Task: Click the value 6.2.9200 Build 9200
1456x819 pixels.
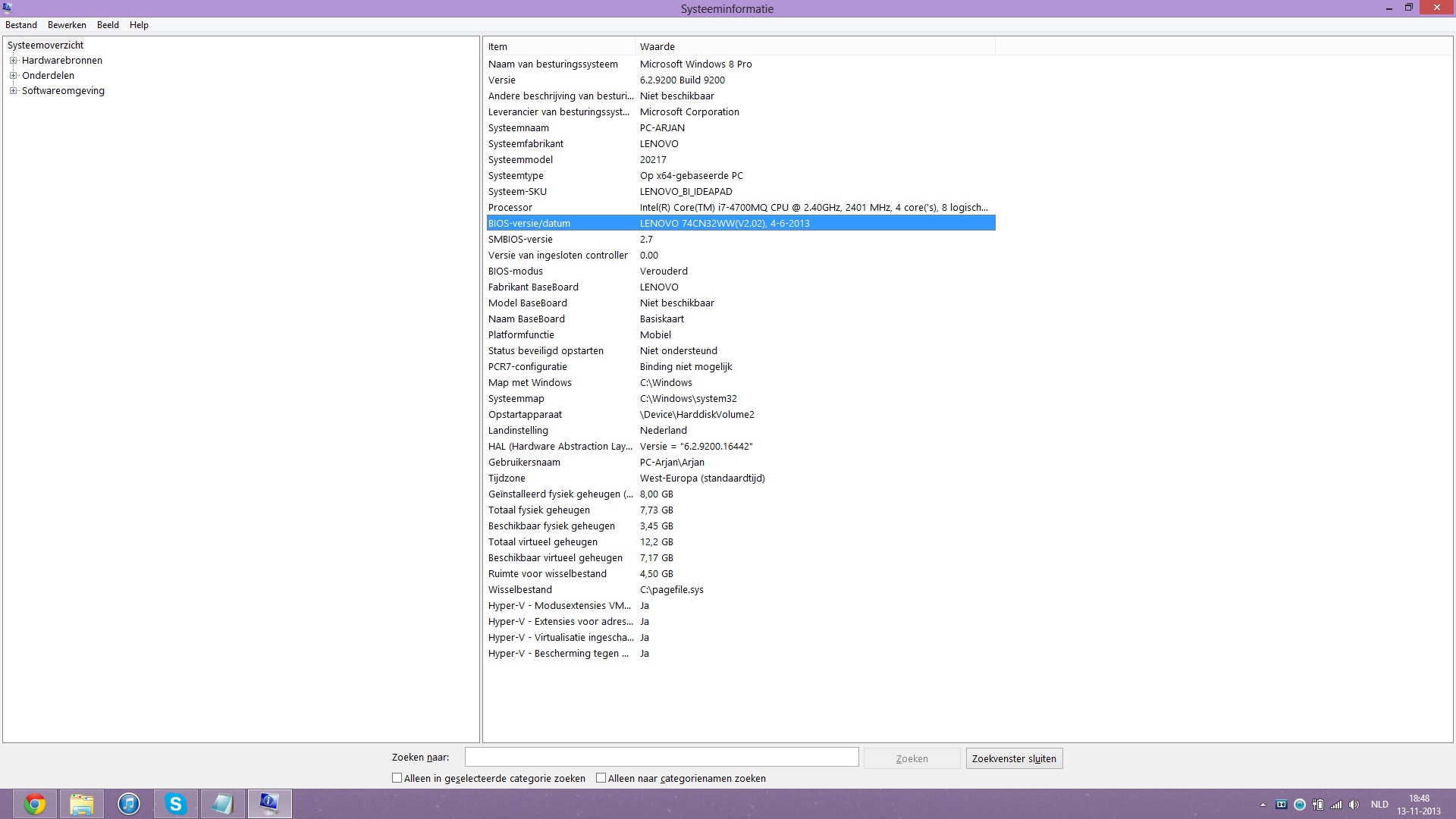Action: [682, 80]
